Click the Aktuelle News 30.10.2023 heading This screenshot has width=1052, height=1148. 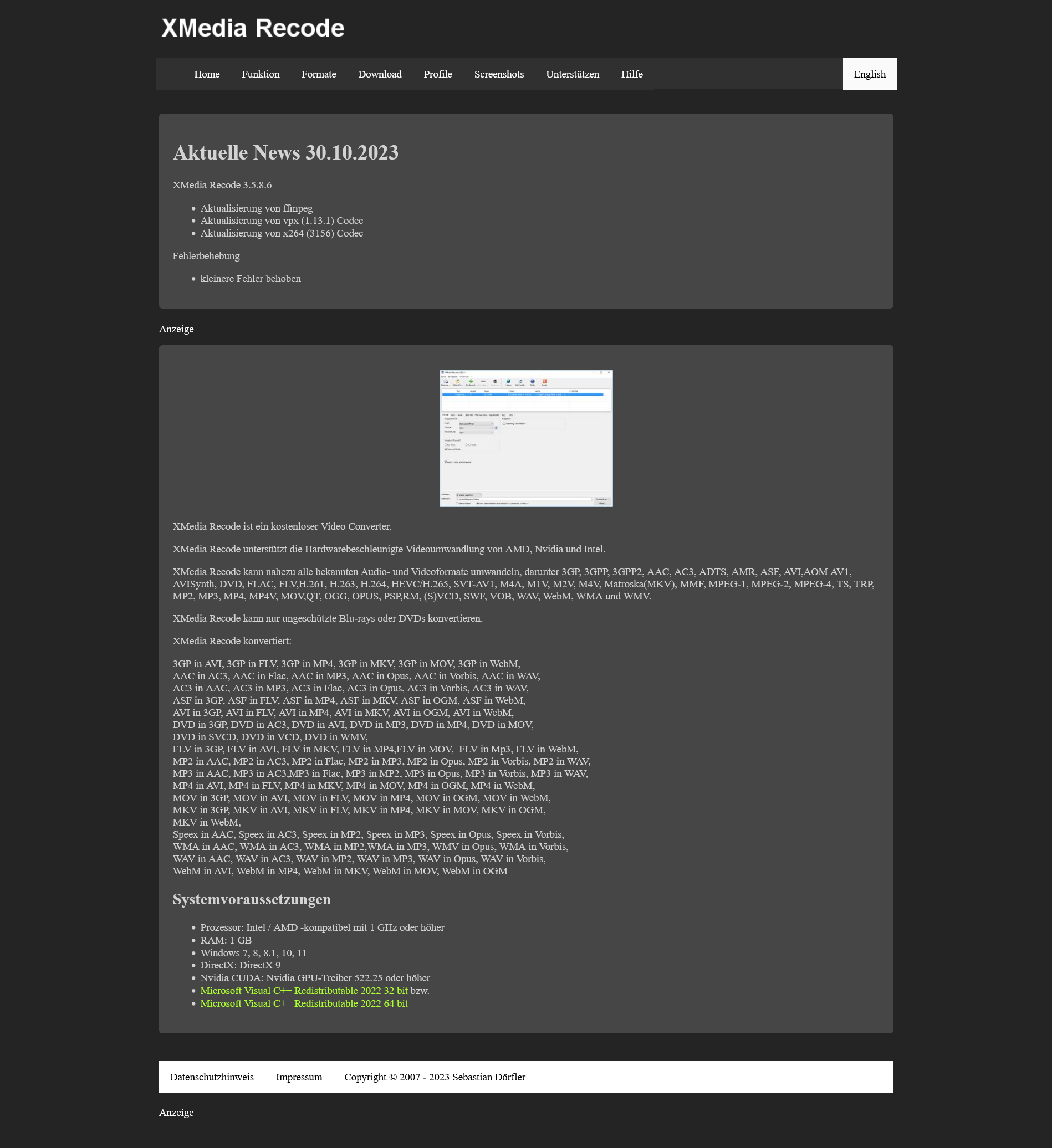click(285, 152)
